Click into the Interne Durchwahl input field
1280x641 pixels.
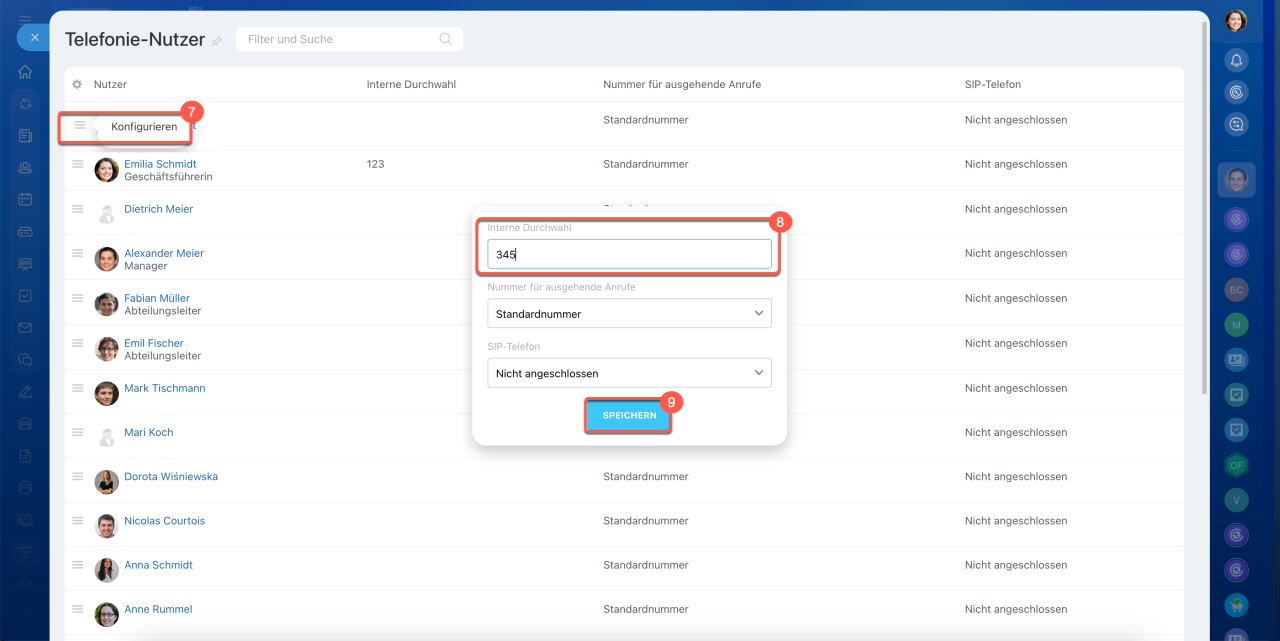pos(629,255)
